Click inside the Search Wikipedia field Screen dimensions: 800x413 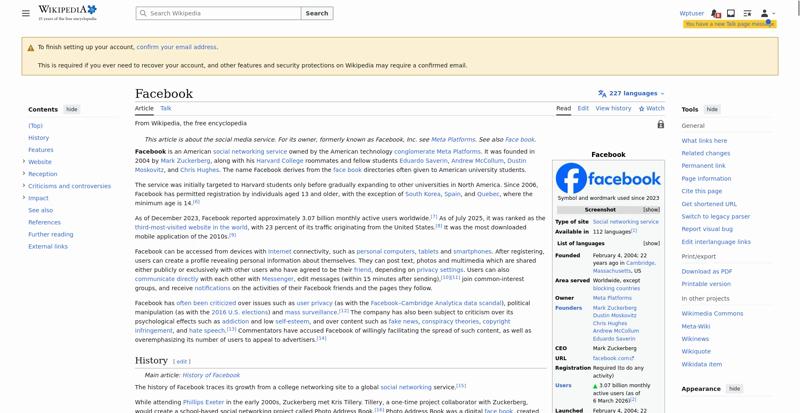point(218,13)
